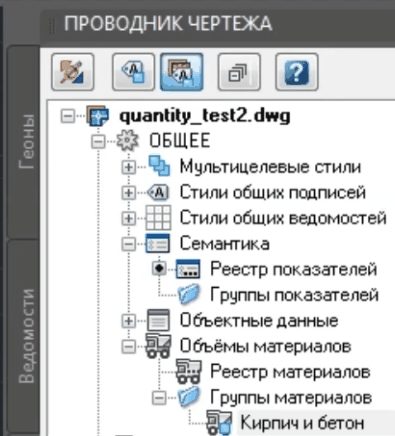
Task: Click the label styles tag toolbar button
Action: [133, 72]
